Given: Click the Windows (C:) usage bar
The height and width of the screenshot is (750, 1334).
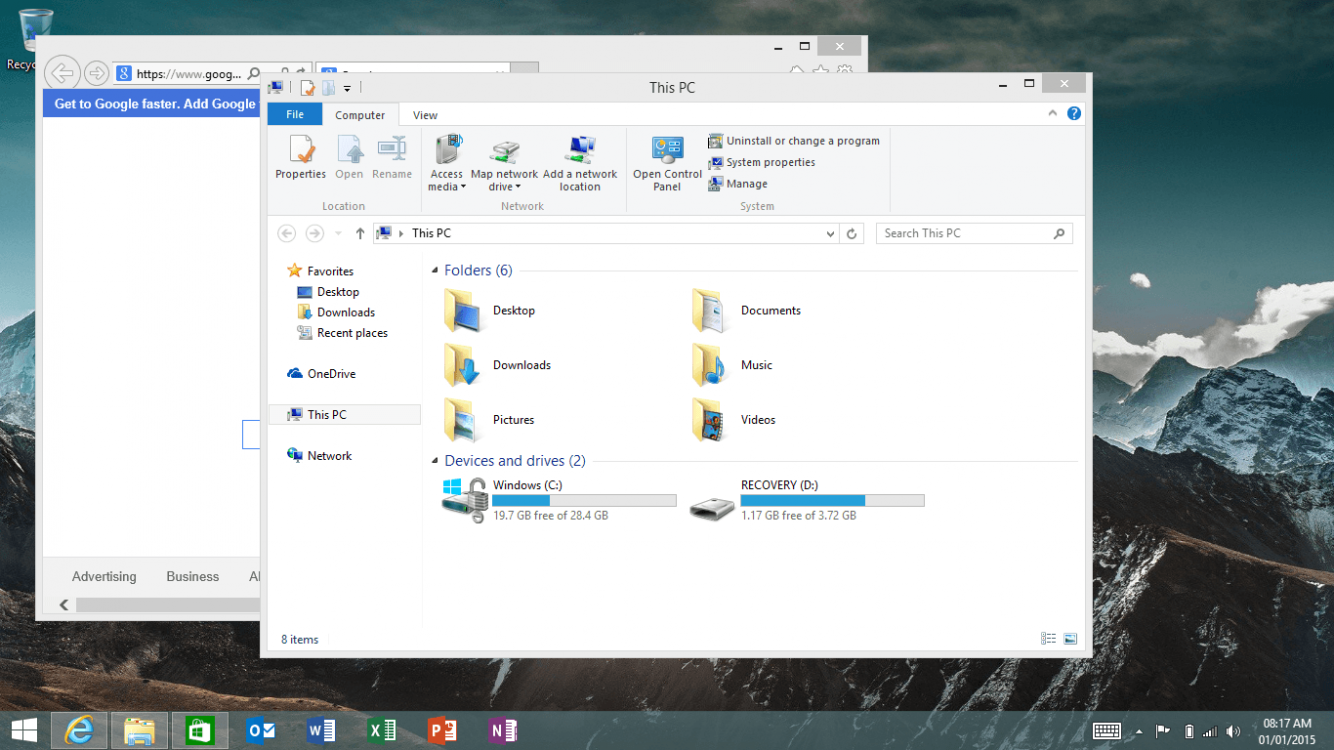Looking at the screenshot, I should pyautogui.click(x=584, y=500).
